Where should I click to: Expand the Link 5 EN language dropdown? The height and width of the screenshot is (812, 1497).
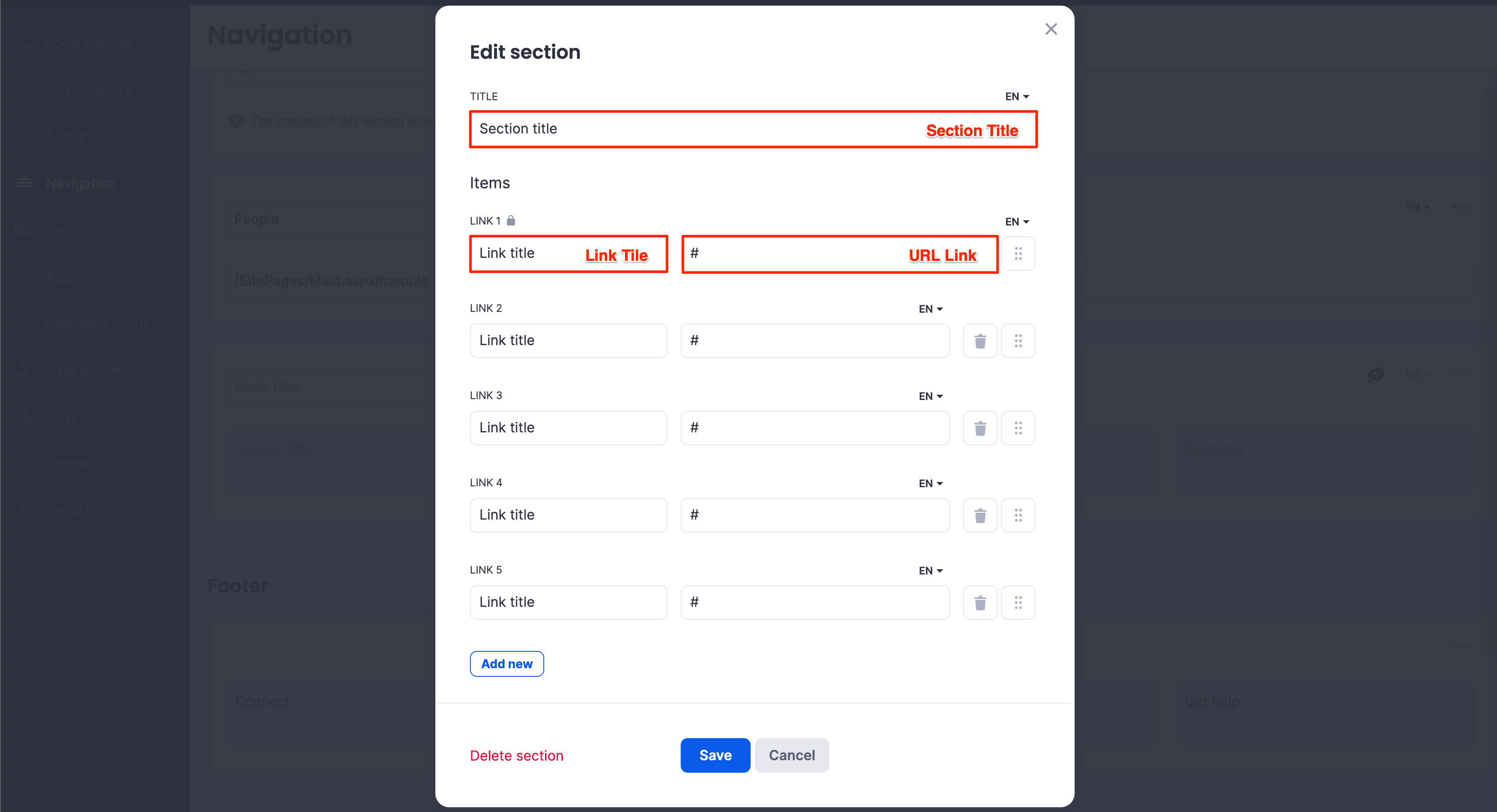[930, 571]
